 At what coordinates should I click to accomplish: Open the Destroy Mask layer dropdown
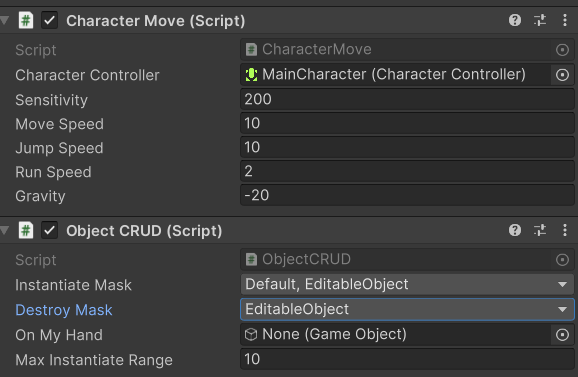point(407,310)
